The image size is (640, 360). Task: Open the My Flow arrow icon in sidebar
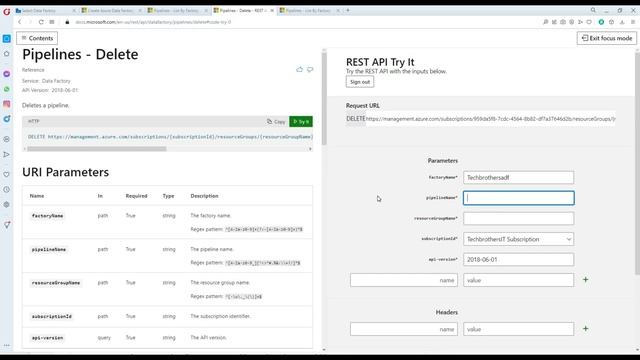click(x=7, y=154)
